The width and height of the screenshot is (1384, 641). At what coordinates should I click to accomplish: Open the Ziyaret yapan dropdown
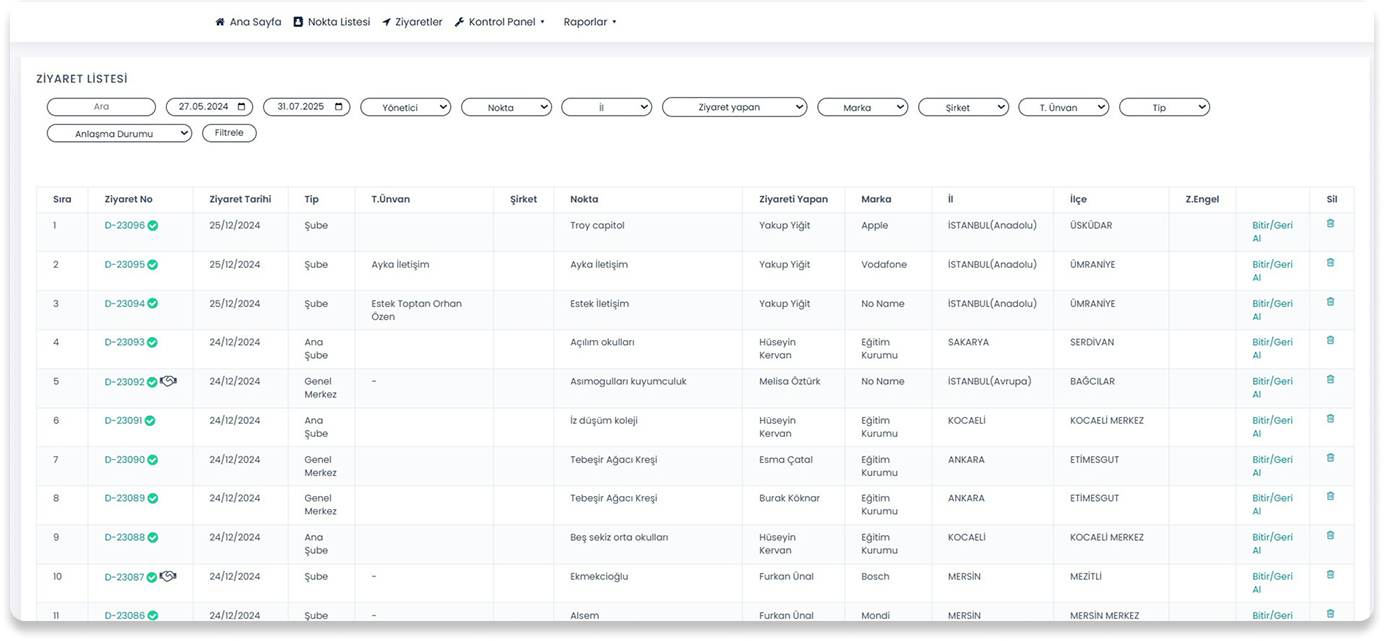(x=734, y=107)
